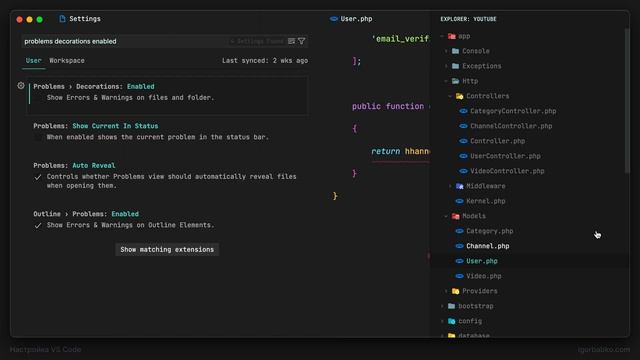Uncheck Outline Problems Enabled checkbox
Viewport: 640px width, 360px height.
(x=38, y=225)
